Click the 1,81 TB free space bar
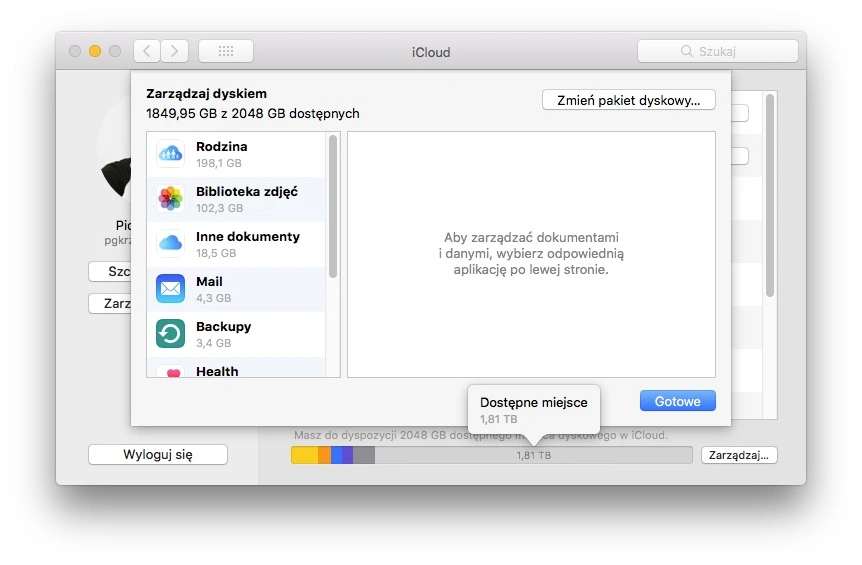Image resolution: width=862 pixels, height=565 pixels. 533,455
